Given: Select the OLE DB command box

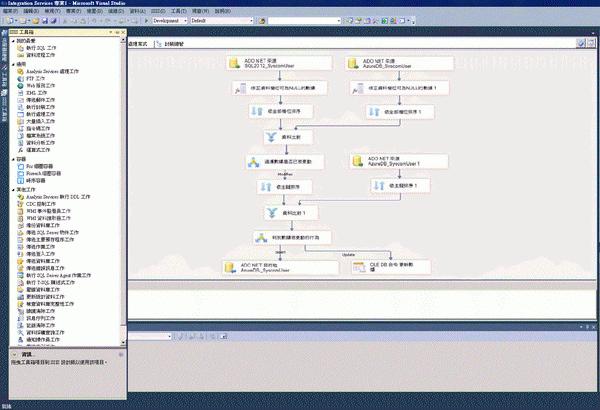Looking at the screenshot, I should click(x=391, y=267).
